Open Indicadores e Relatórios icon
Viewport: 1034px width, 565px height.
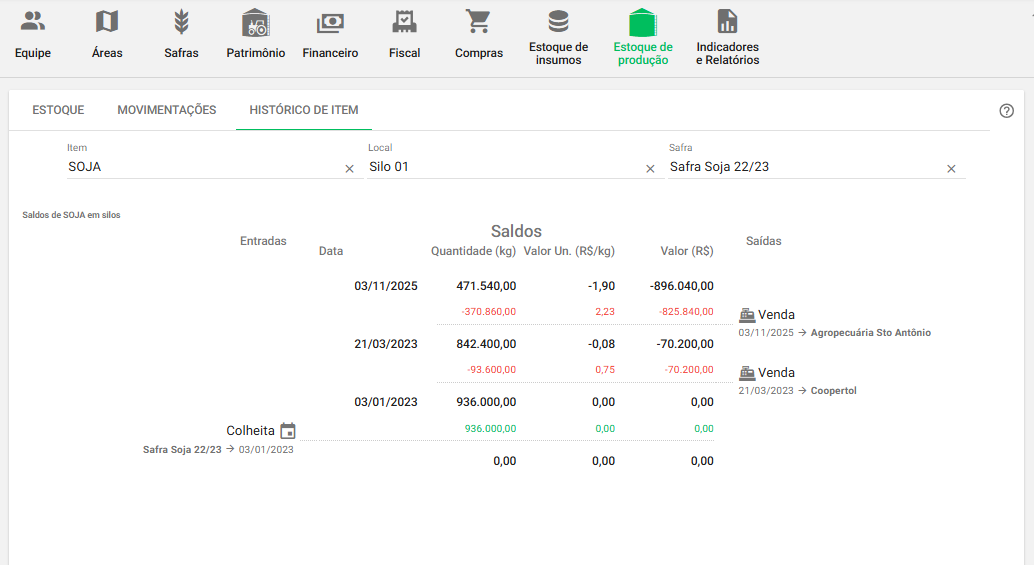pyautogui.click(x=727, y=22)
